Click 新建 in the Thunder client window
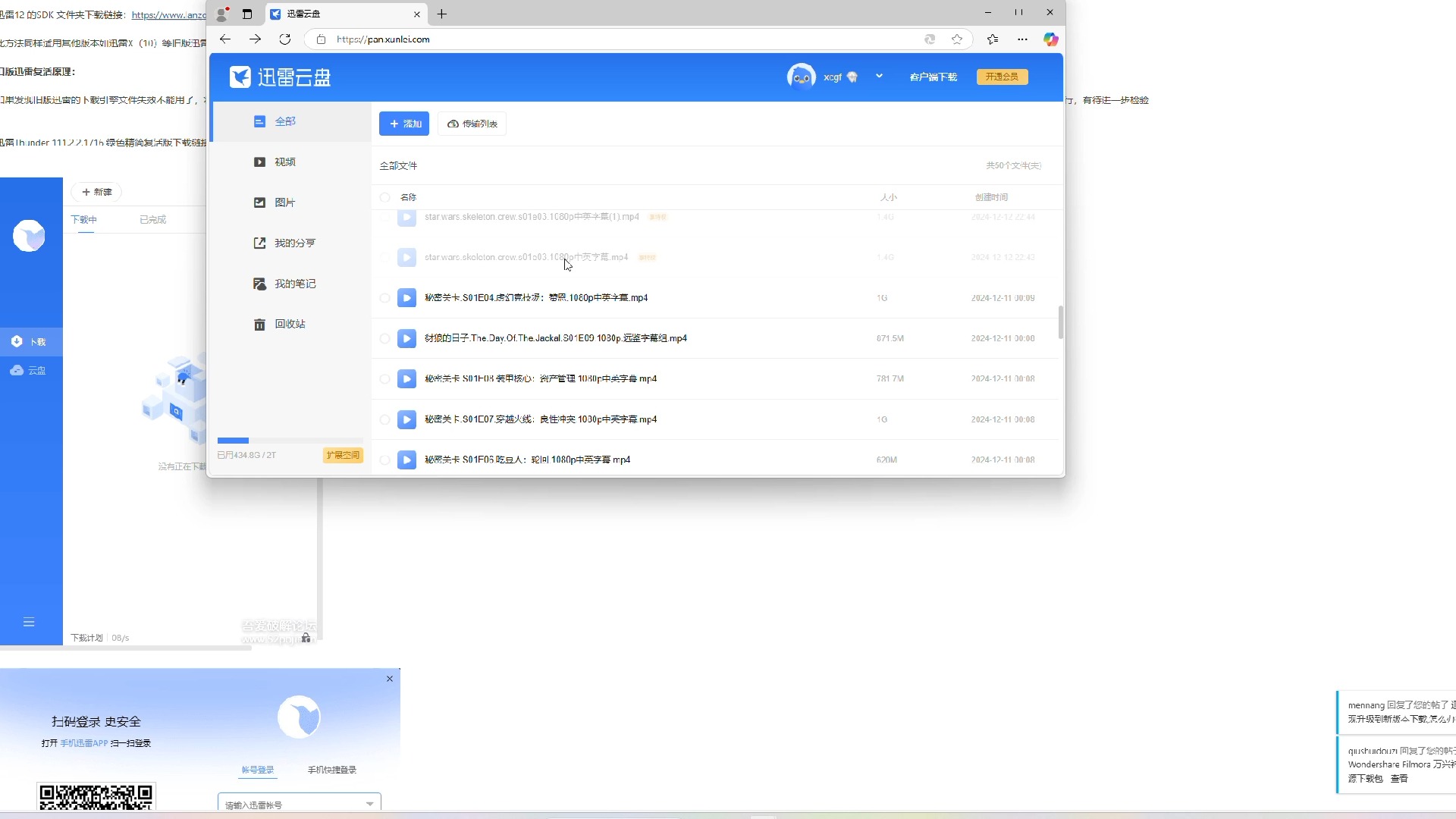1456x819 pixels. 97,192
